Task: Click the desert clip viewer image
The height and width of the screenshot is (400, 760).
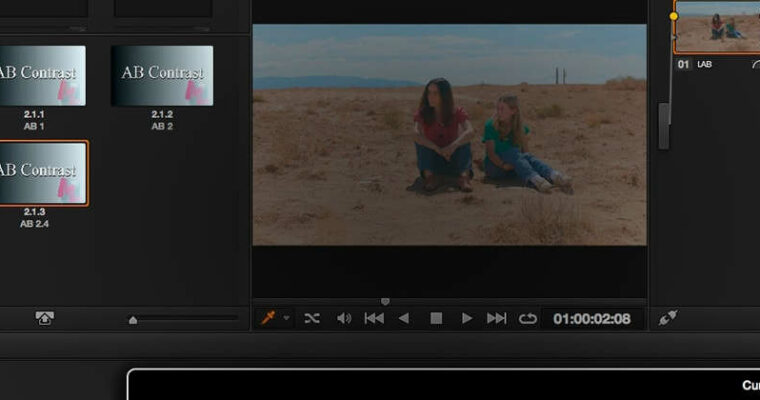Action: [x=449, y=135]
